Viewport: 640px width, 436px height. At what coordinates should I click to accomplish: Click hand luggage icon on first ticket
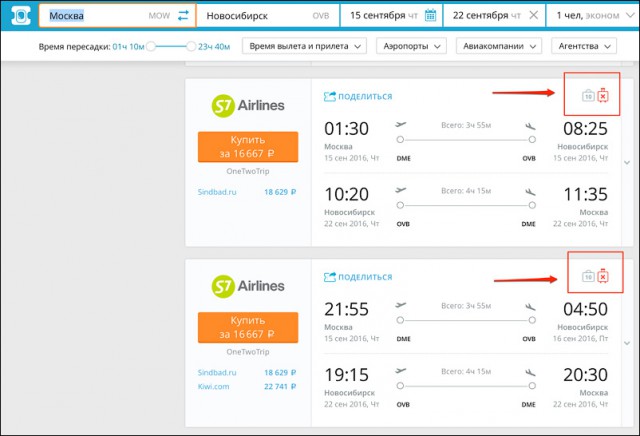pyautogui.click(x=588, y=96)
